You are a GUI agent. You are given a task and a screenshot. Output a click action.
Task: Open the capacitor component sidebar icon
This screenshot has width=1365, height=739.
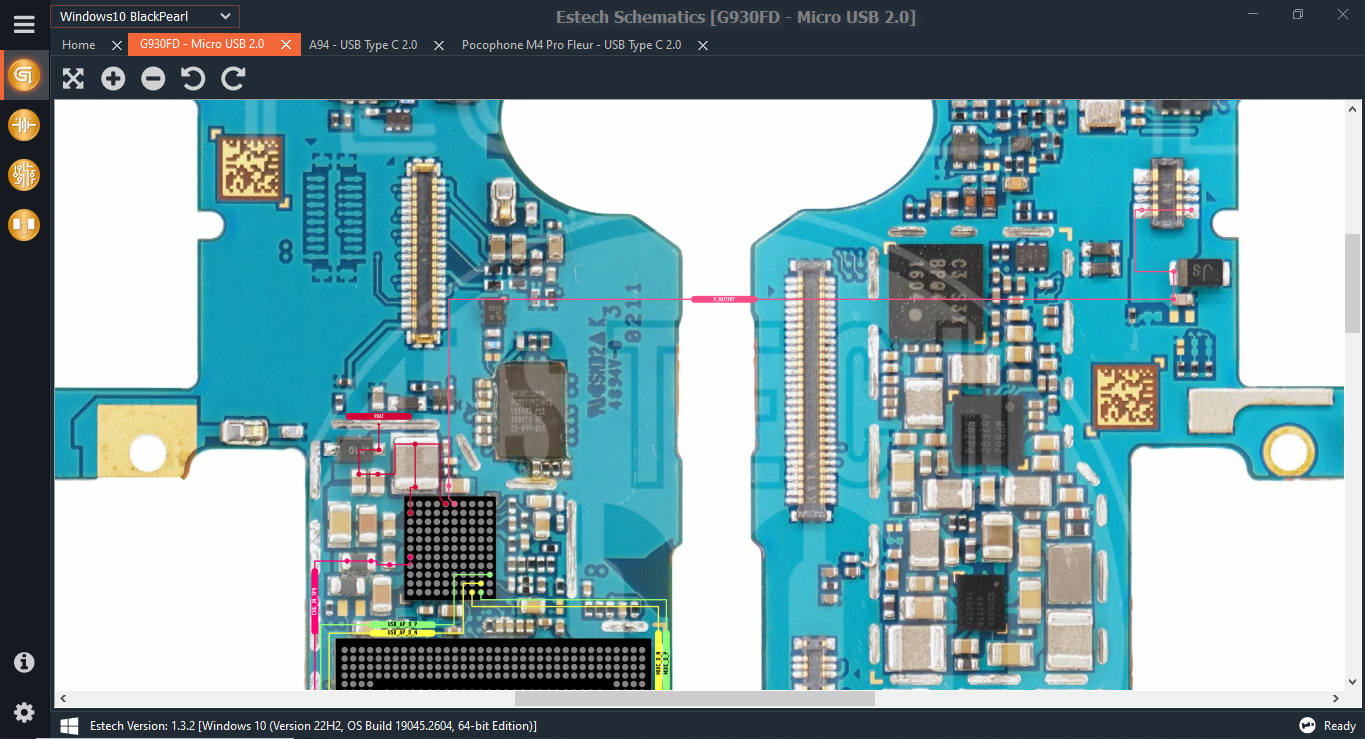pos(24,125)
